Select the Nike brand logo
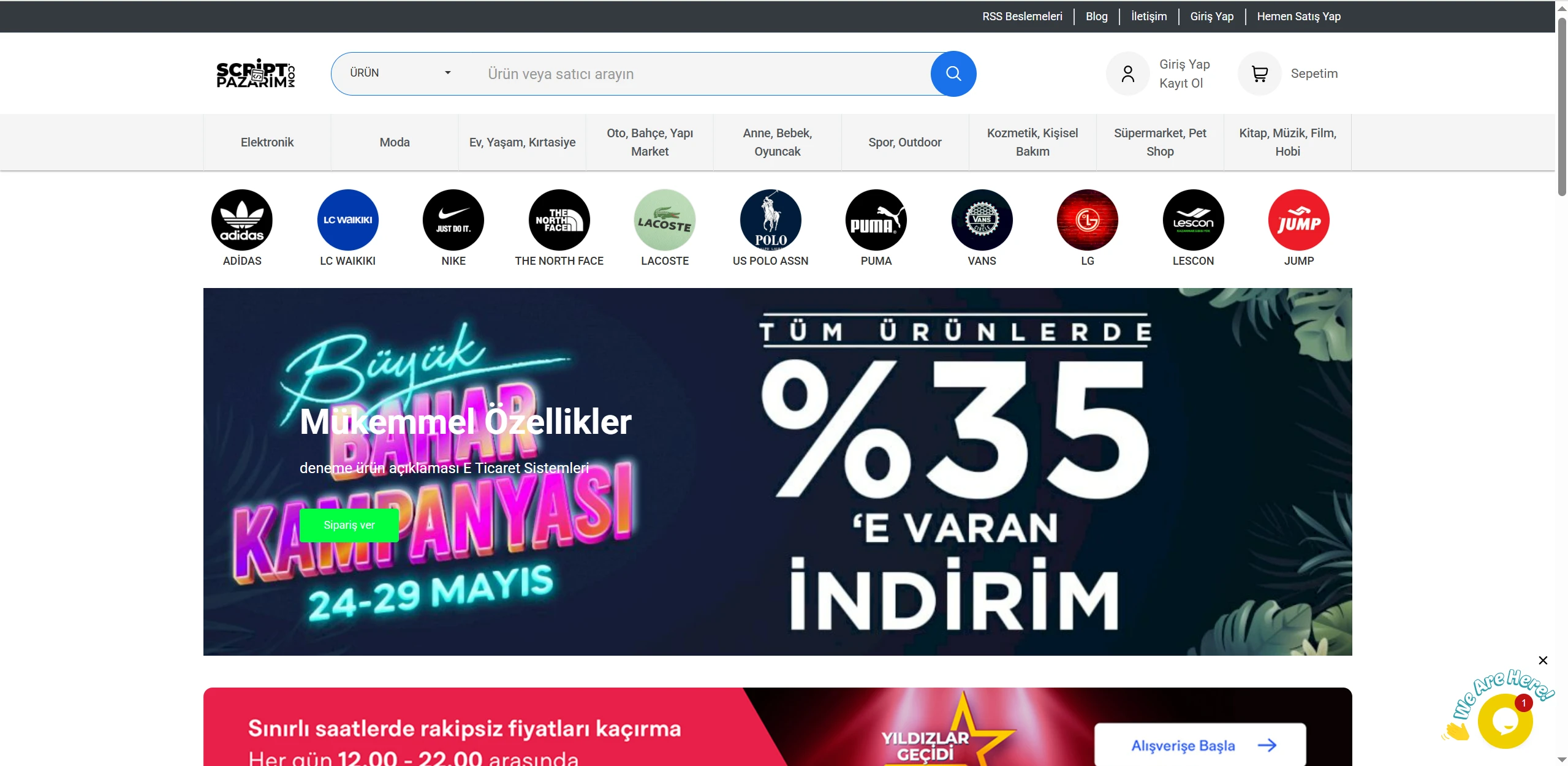The image size is (1568, 766). click(x=453, y=220)
